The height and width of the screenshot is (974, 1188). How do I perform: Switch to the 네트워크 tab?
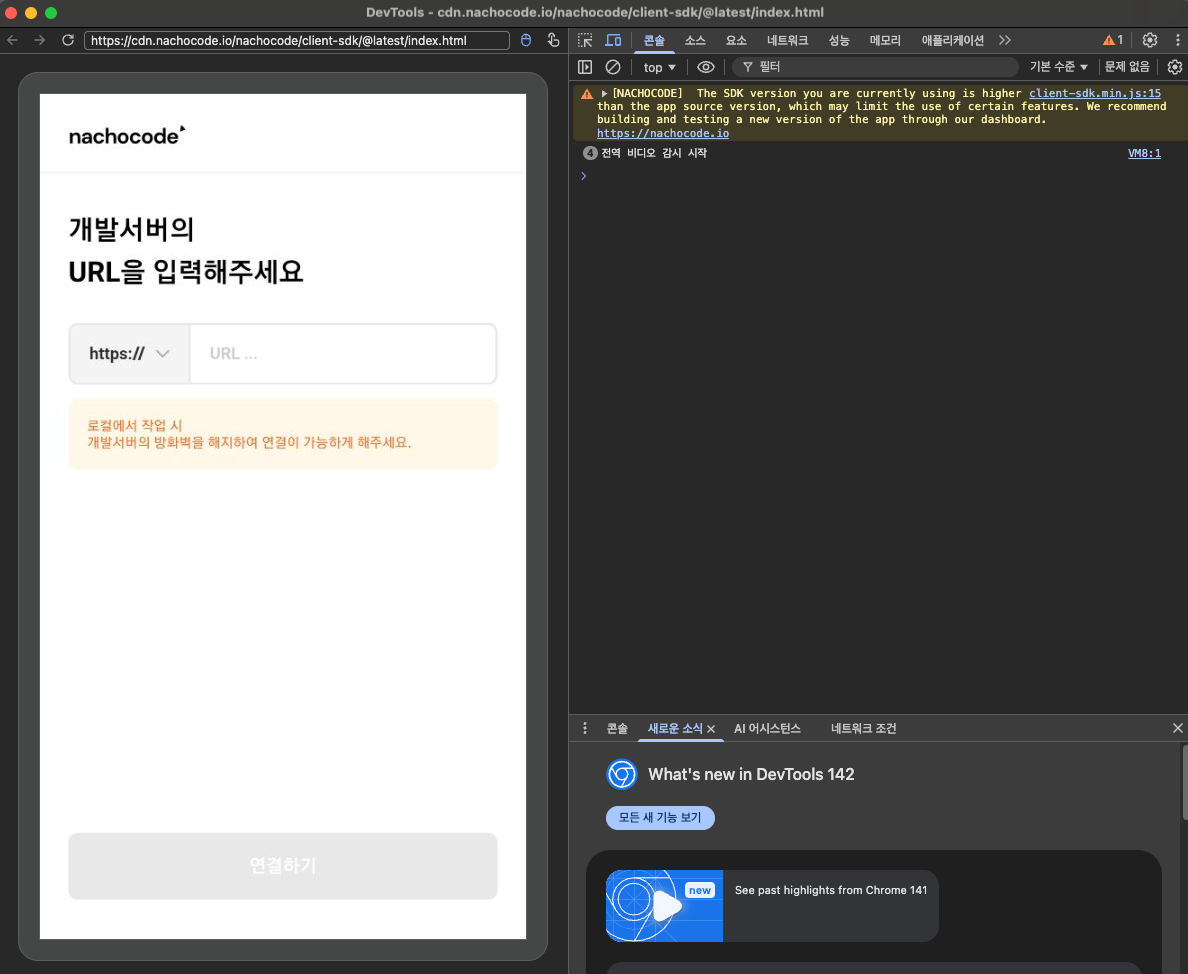point(787,40)
